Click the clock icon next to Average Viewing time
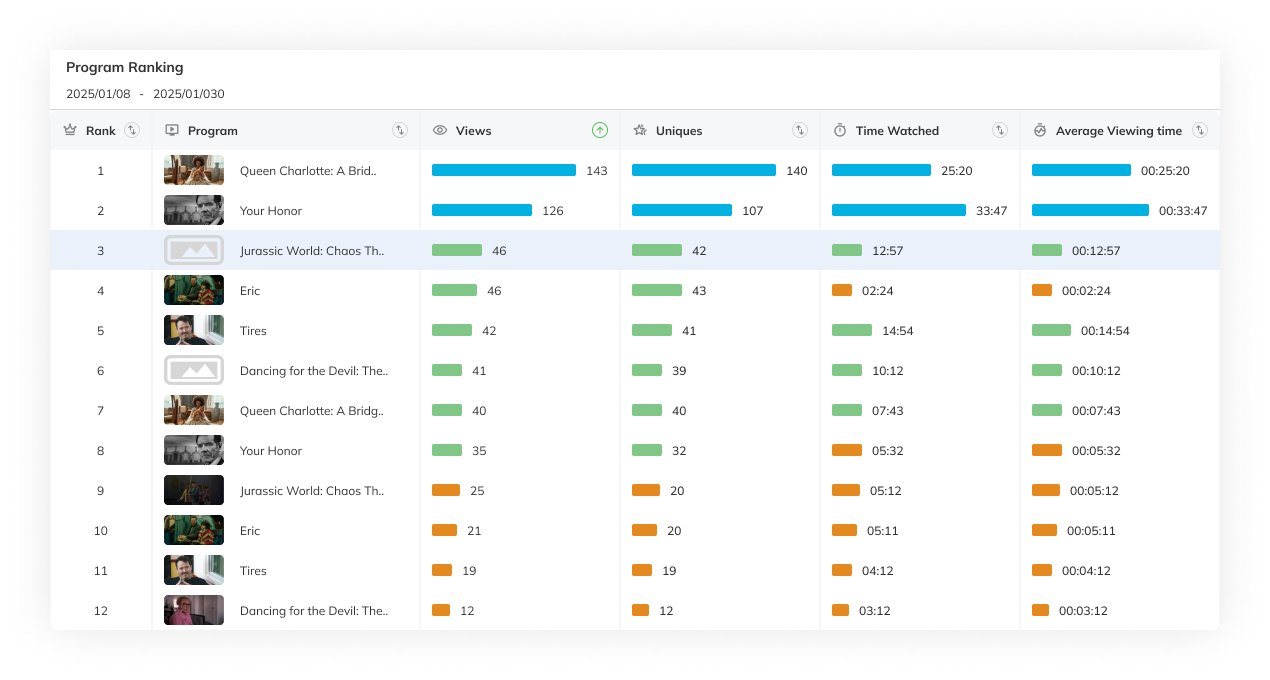 pyautogui.click(x=1039, y=130)
